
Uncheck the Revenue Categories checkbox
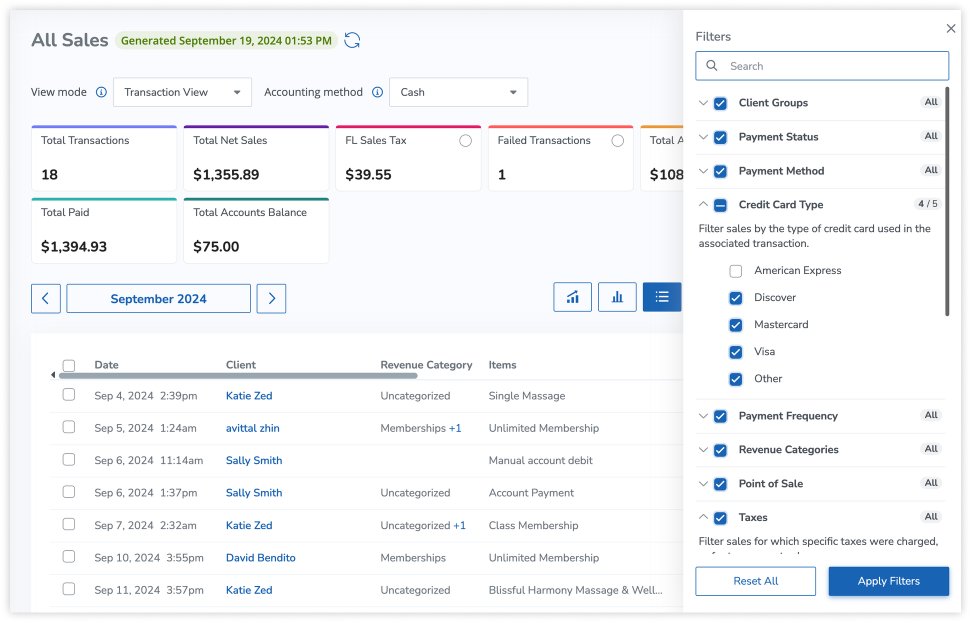pos(720,450)
